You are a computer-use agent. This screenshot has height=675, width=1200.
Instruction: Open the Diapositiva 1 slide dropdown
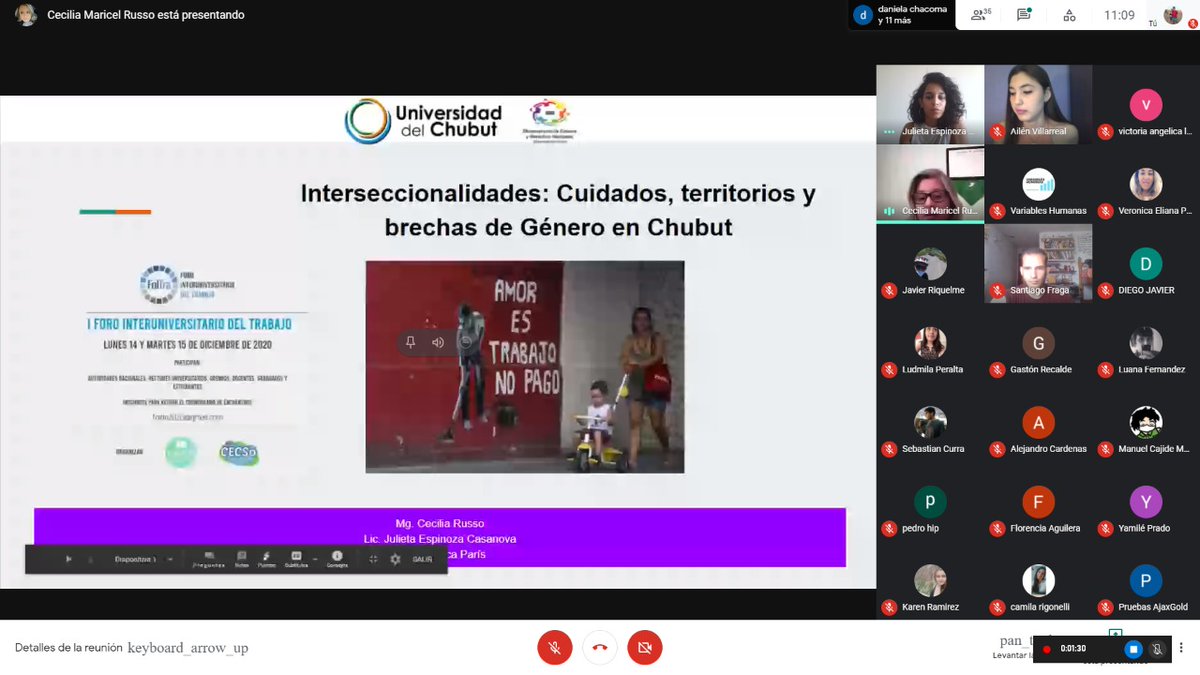(144, 559)
